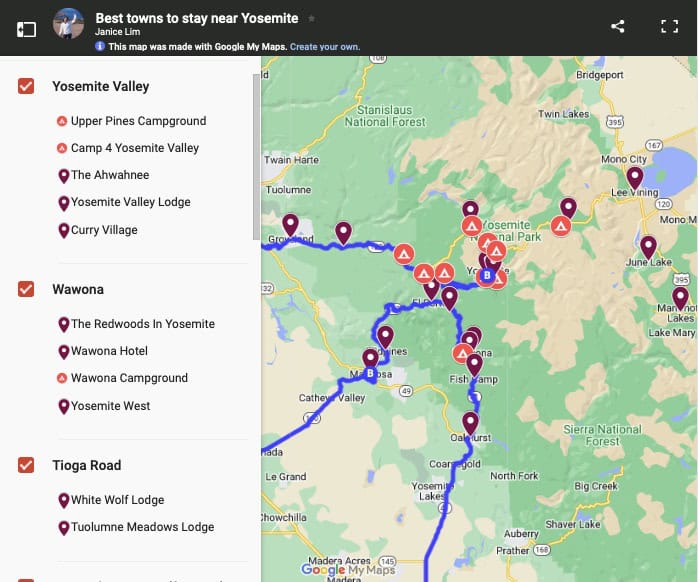Viewport: 698px width, 582px height.
Task: Share the map
Action: 617,26
